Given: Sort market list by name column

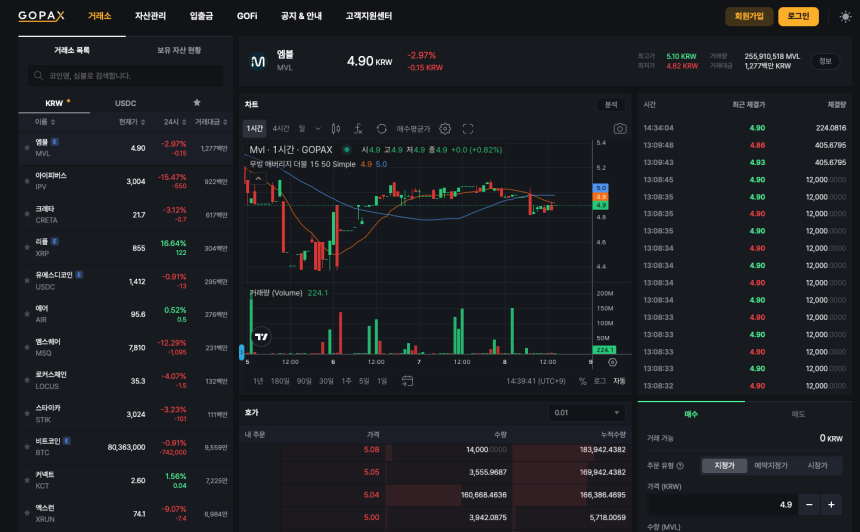Looking at the screenshot, I should 45,122.
